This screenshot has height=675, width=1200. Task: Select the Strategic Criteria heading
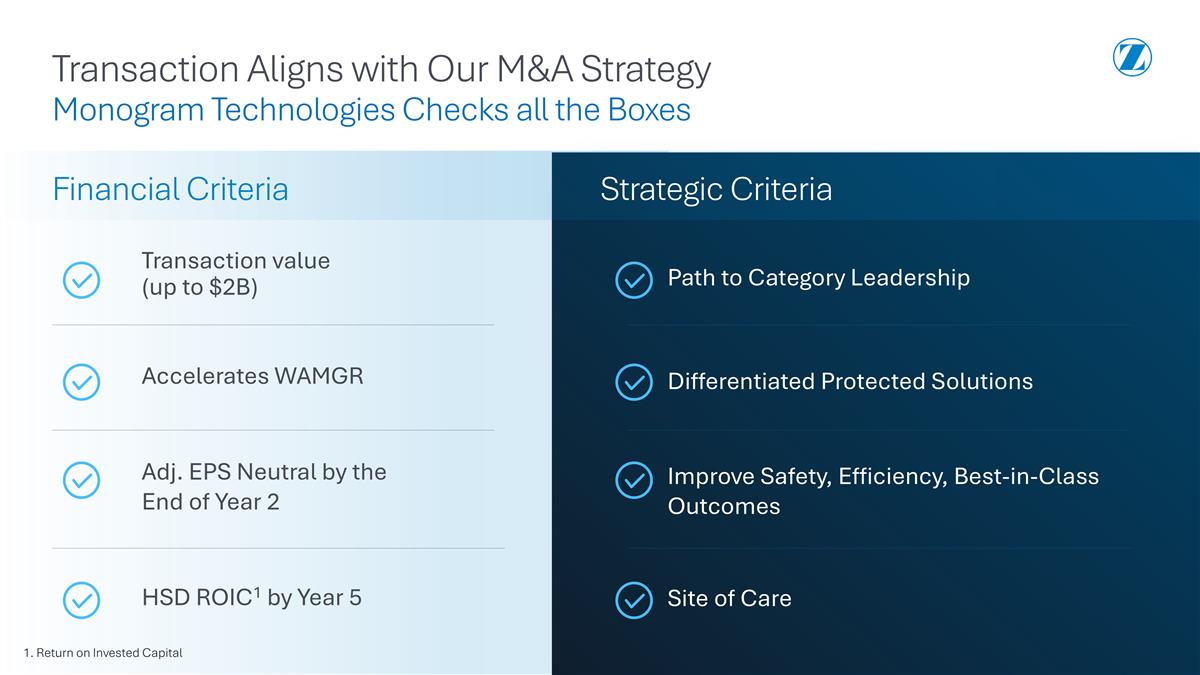pyautogui.click(x=716, y=189)
